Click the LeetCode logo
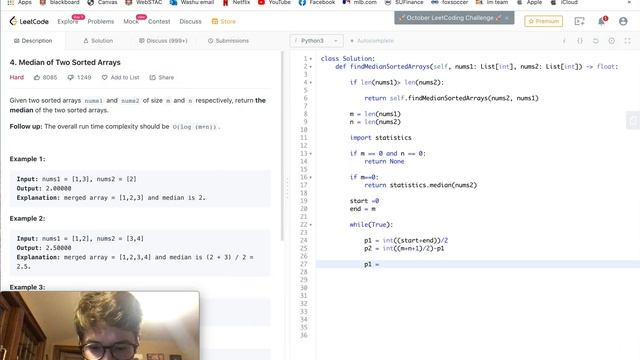Image resolution: width=640 pixels, height=360 pixels. click(29, 21)
